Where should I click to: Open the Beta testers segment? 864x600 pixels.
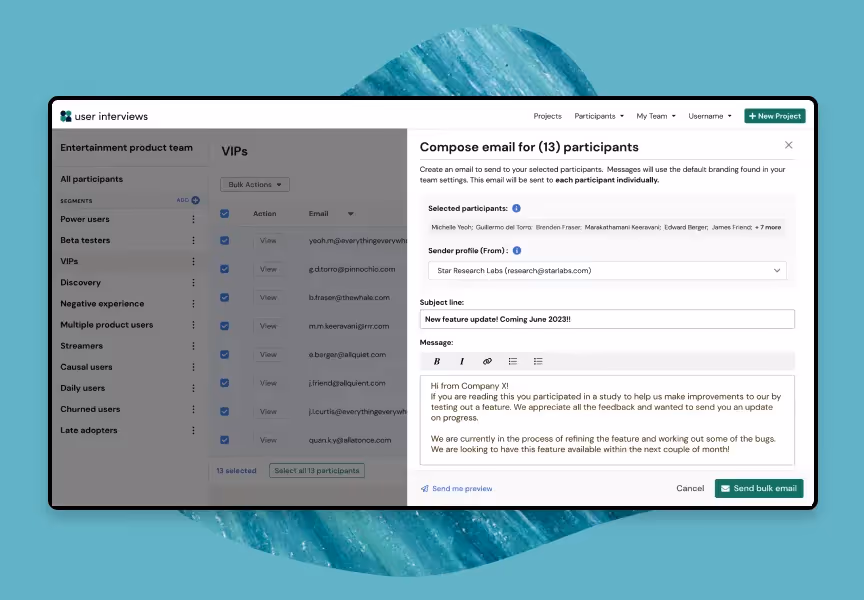click(85, 240)
